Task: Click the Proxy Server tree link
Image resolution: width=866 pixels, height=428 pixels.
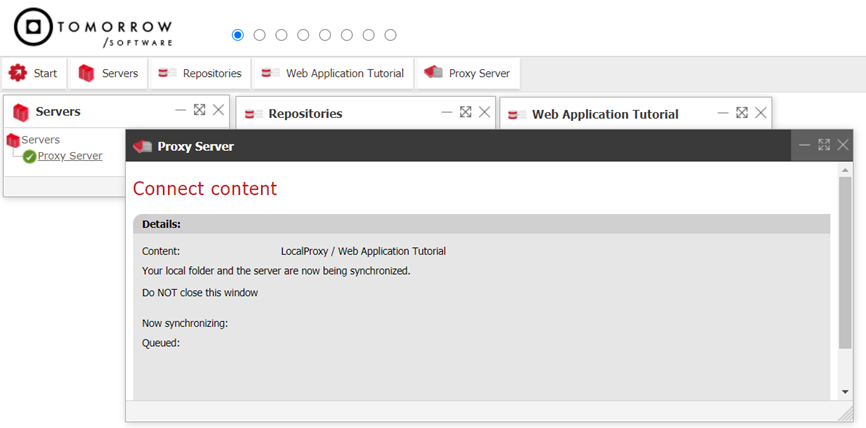Action: (x=70, y=156)
